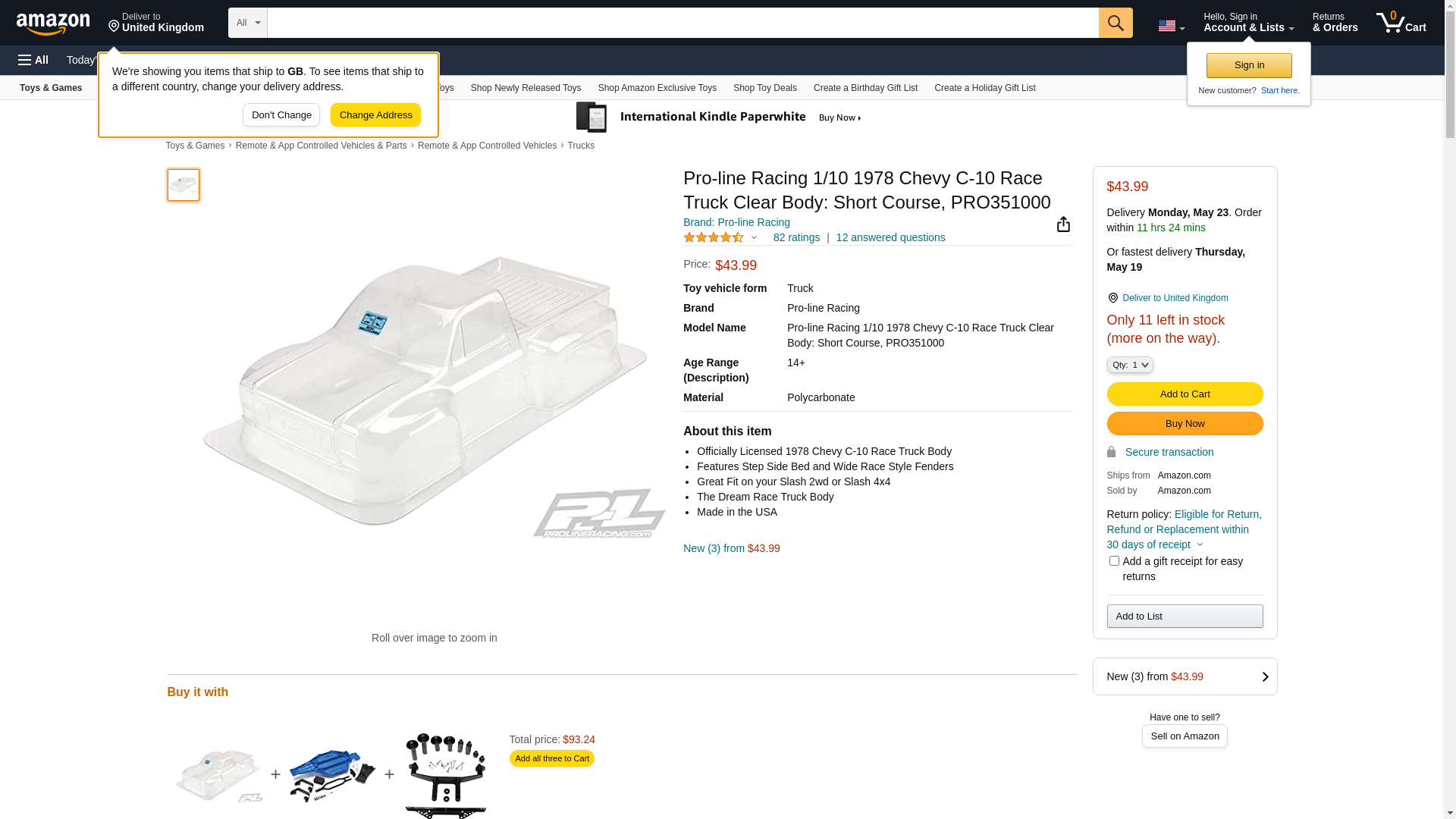This screenshot has height=819, width=1456.
Task: Open Shop Toy Deals menu item
Action: tap(764, 88)
